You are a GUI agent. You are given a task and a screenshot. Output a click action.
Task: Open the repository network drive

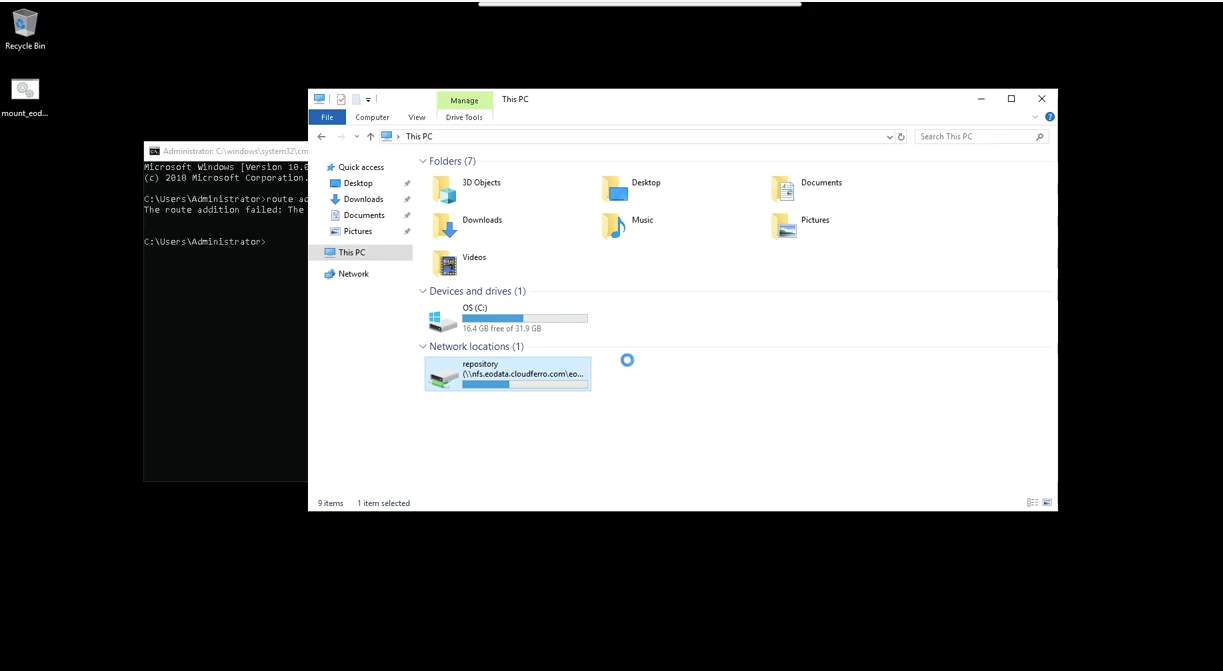coord(507,374)
